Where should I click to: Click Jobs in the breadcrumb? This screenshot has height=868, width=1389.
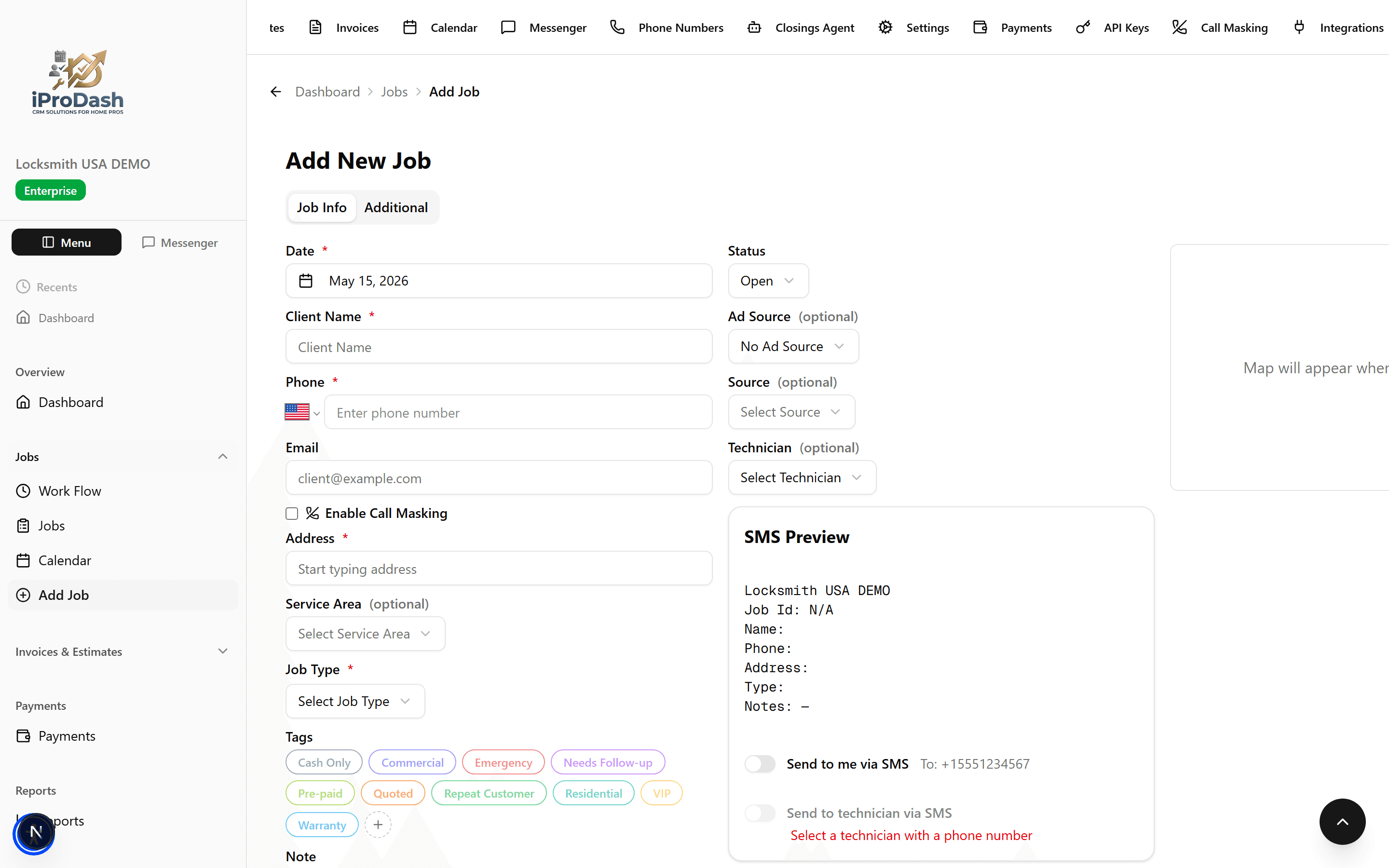[395, 92]
